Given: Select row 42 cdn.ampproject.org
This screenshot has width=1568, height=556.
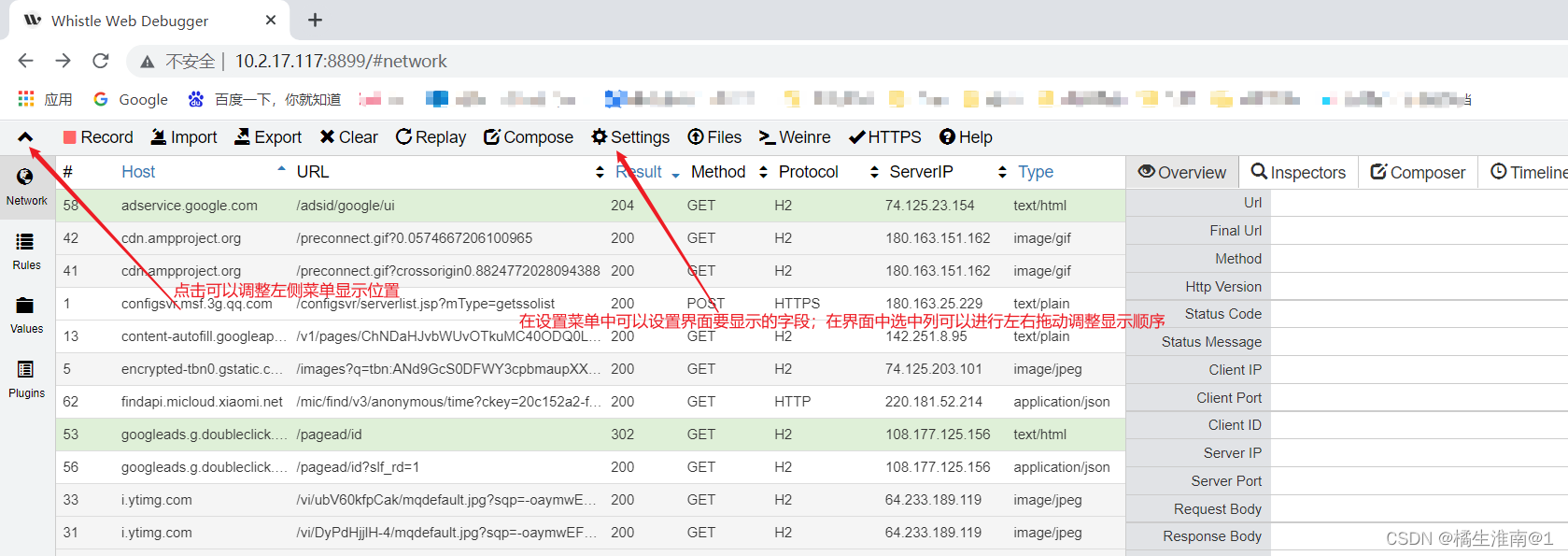Looking at the screenshot, I should pyautogui.click(x=590, y=238).
